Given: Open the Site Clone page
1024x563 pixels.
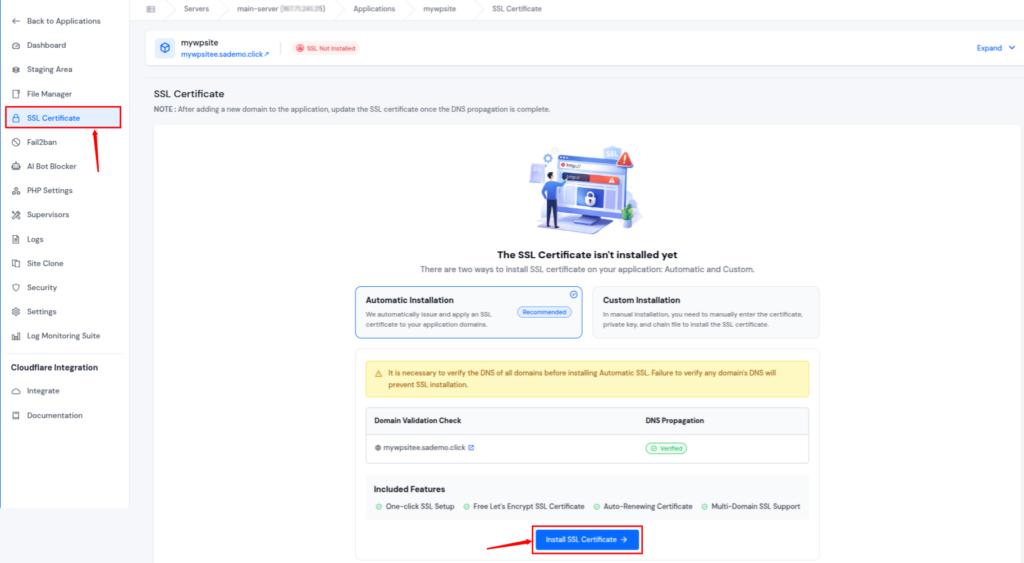Looking at the screenshot, I should pos(44,263).
